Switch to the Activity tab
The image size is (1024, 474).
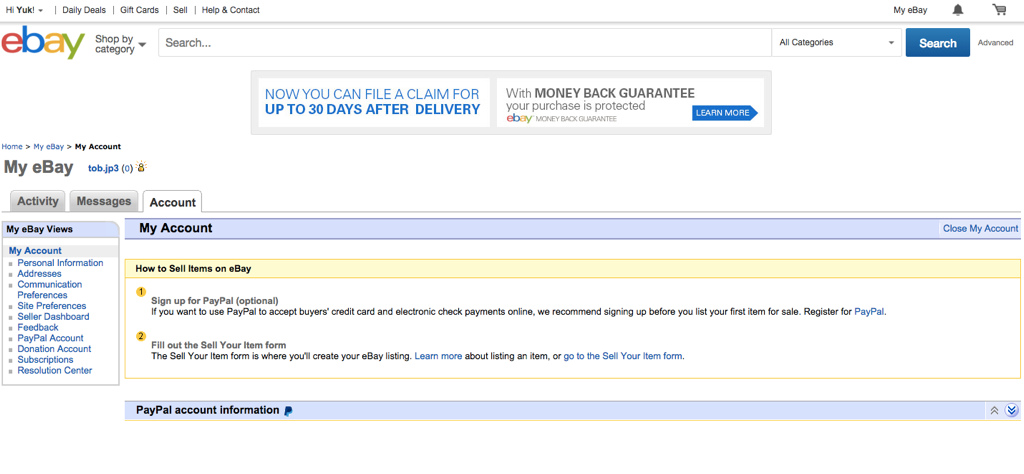click(x=38, y=201)
